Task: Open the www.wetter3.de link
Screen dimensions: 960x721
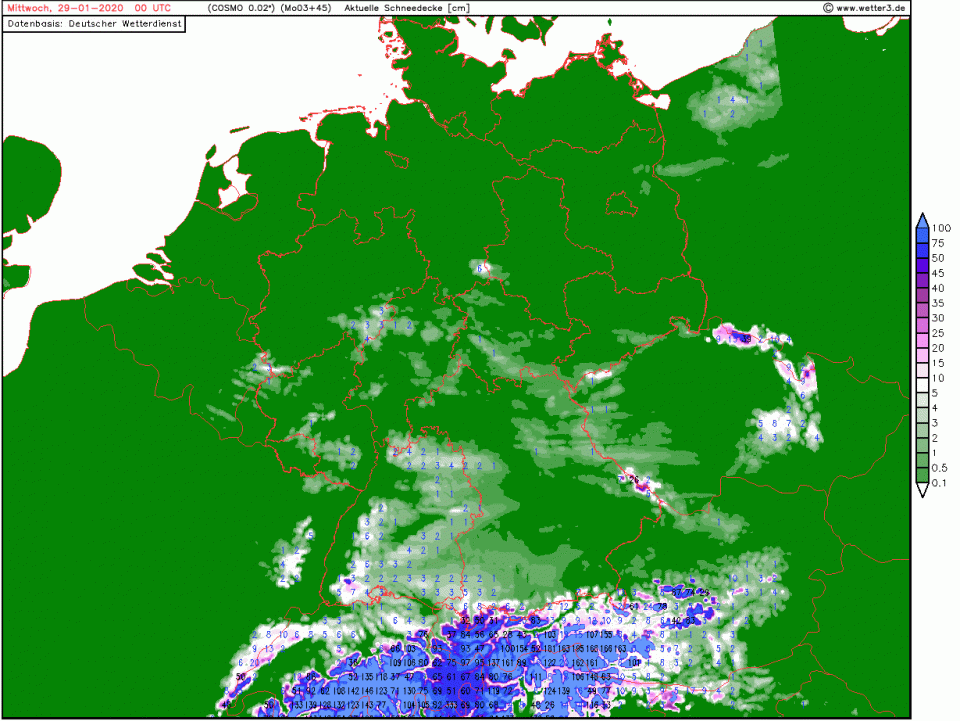Action: tap(872, 8)
